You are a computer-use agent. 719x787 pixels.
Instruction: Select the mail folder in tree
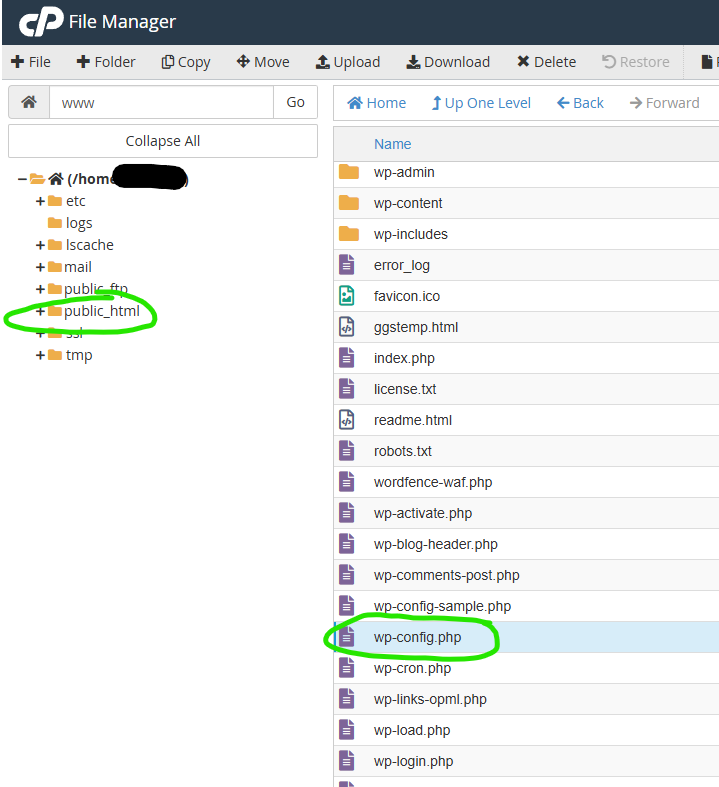[x=78, y=268]
